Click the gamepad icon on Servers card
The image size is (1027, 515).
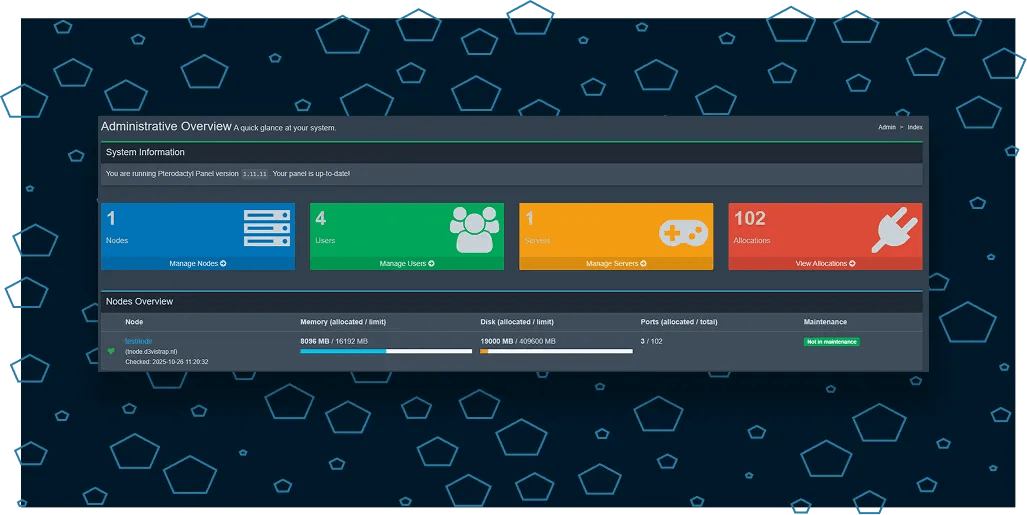(x=683, y=232)
